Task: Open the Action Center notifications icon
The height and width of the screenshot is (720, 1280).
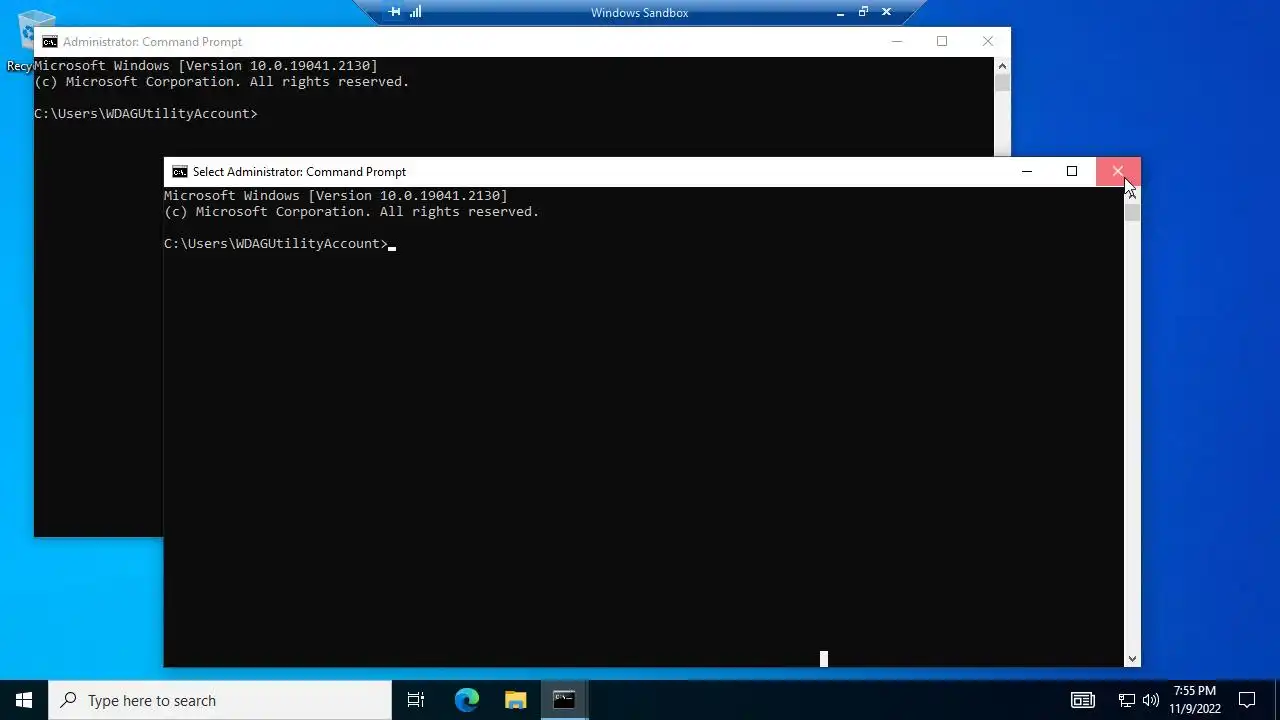Action: tap(1247, 700)
